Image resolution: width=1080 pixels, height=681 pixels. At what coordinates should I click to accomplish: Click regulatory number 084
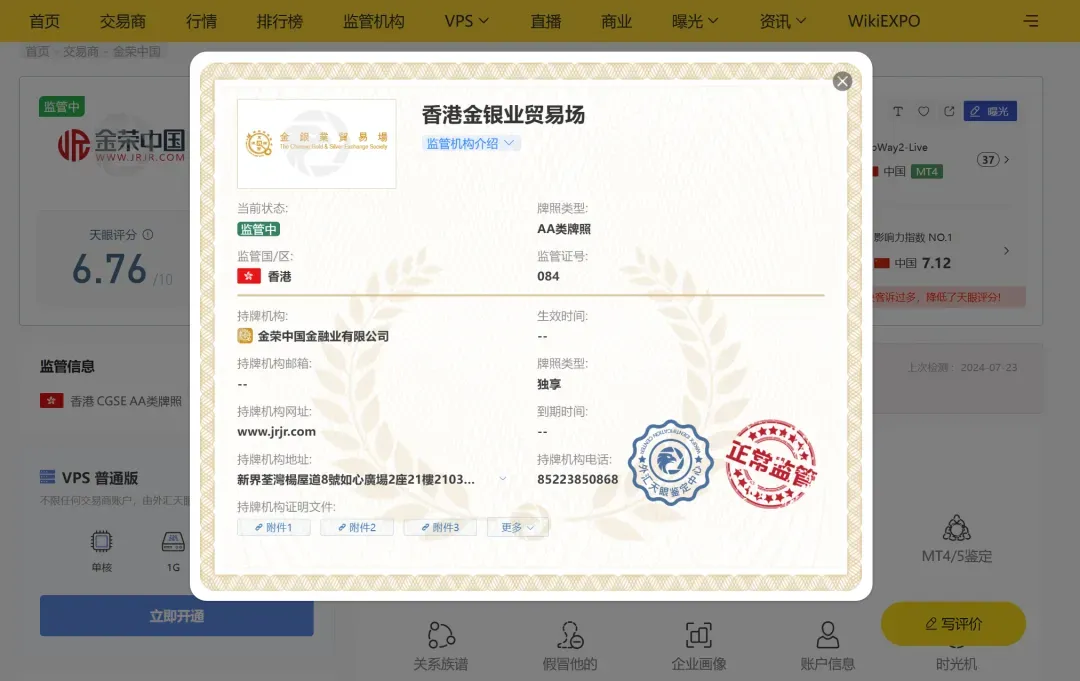[x=548, y=276]
